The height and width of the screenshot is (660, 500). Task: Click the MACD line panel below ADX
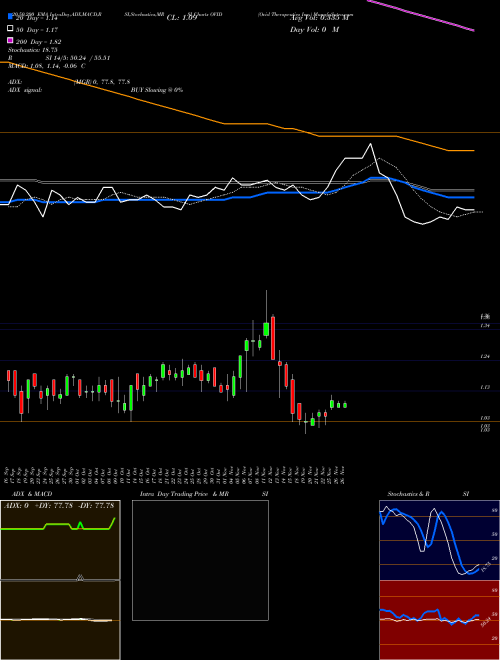pos(60,620)
